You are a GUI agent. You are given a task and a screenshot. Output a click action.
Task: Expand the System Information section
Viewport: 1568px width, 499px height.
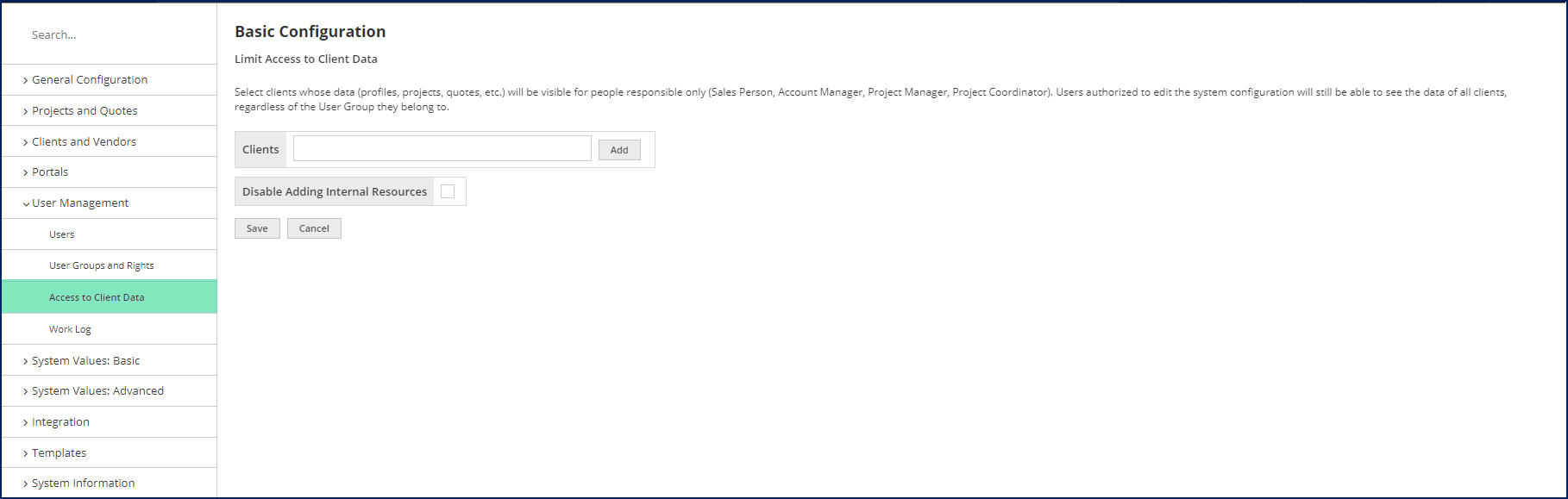(109, 483)
